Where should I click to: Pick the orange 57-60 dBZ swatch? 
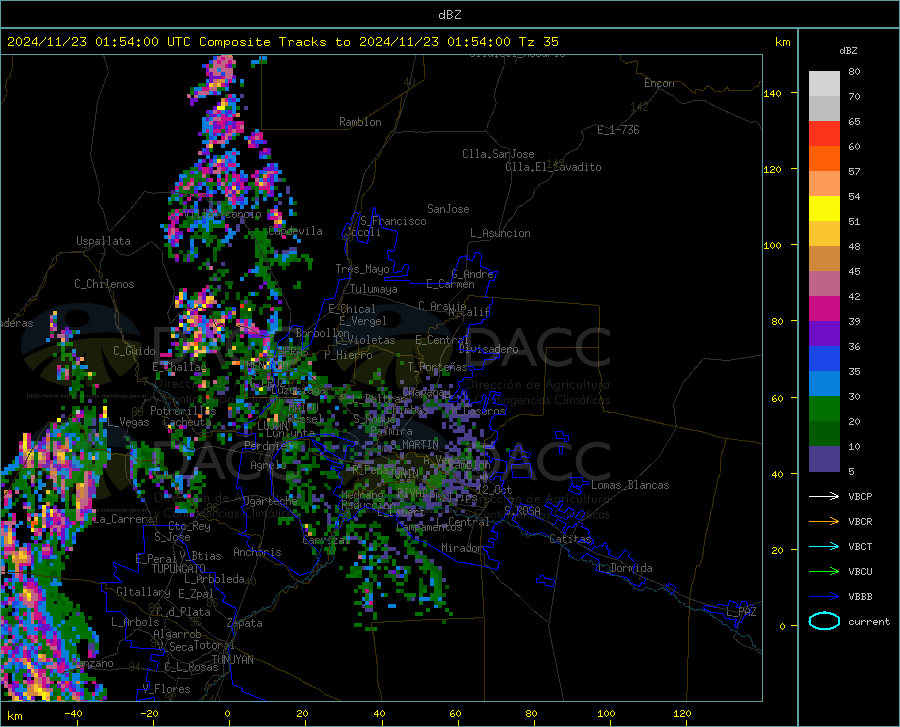tap(824, 159)
